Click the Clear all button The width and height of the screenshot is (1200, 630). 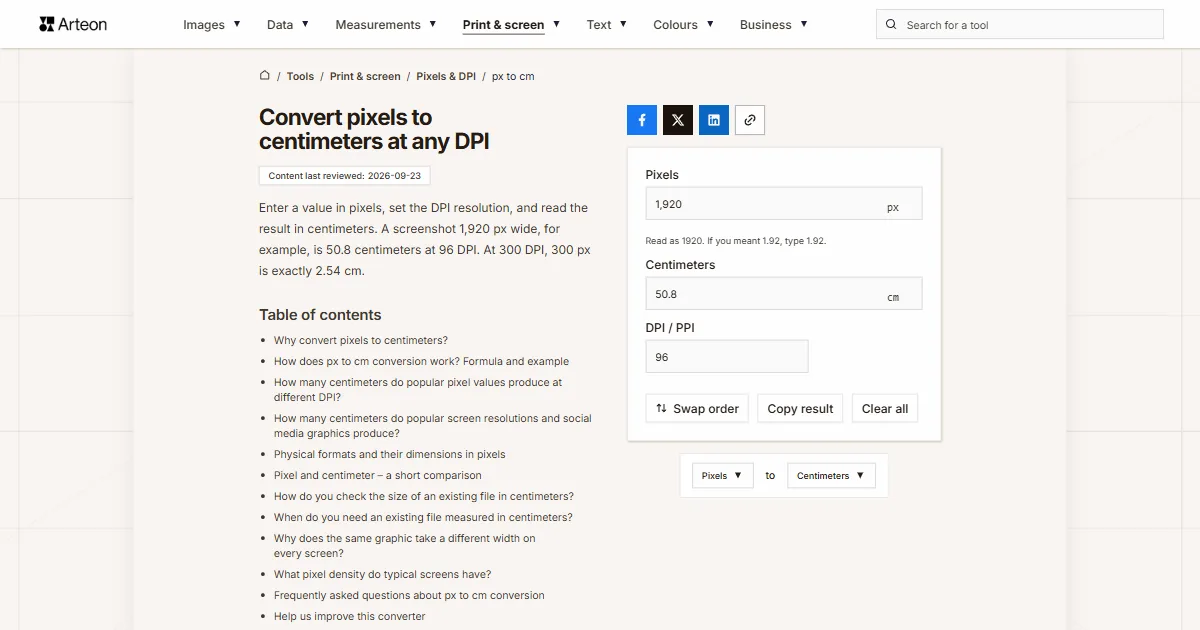point(885,408)
